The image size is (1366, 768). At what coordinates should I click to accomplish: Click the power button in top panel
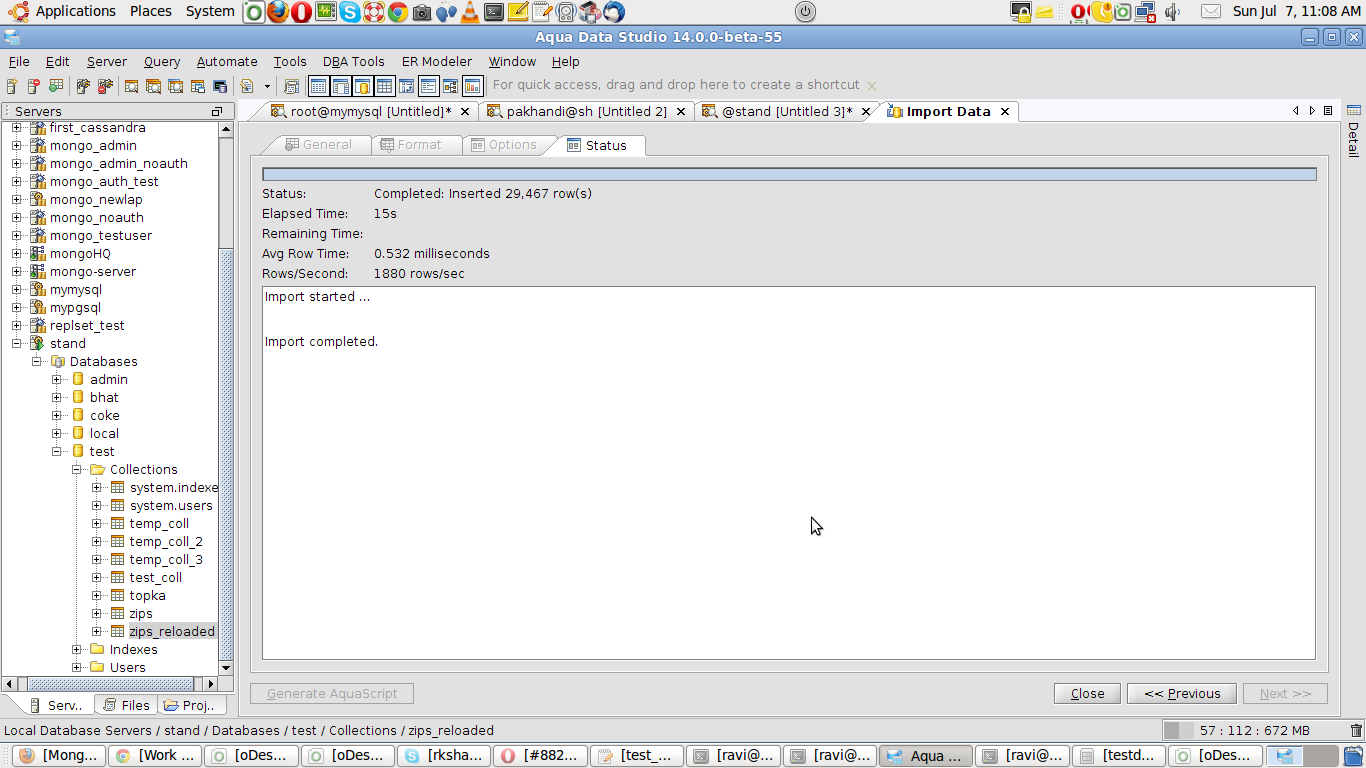pyautogui.click(x=805, y=12)
